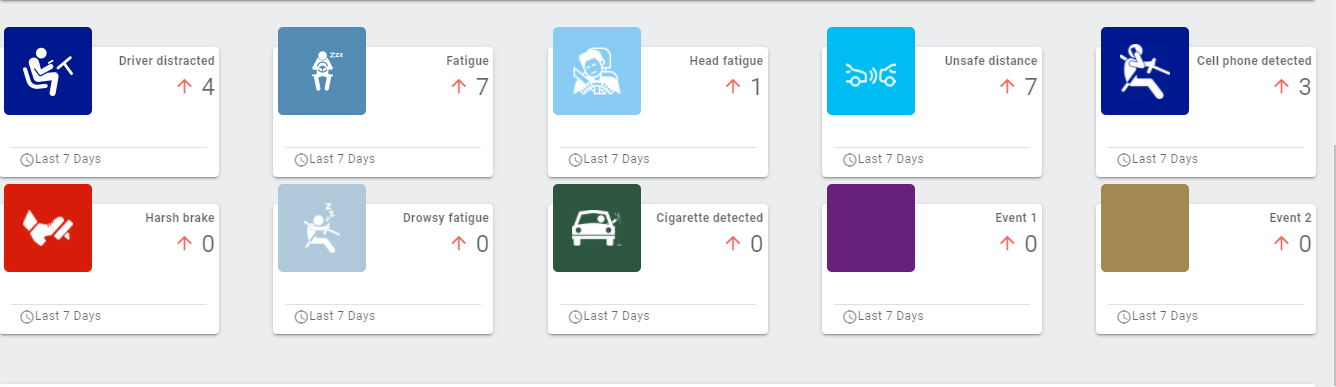Select the red Harsh brake icon
The width and height of the screenshot is (1336, 387).
click(x=48, y=228)
